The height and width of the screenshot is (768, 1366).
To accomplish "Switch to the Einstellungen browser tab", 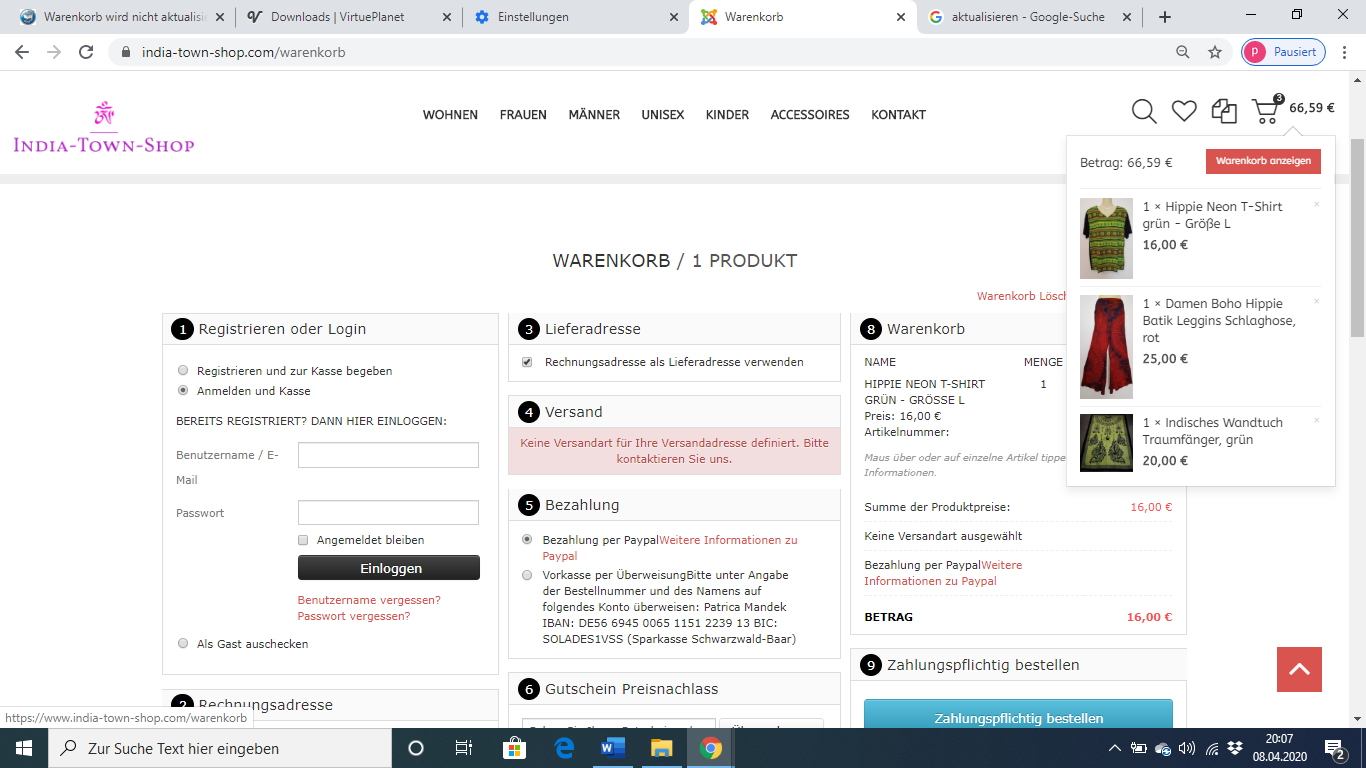I will tap(574, 17).
